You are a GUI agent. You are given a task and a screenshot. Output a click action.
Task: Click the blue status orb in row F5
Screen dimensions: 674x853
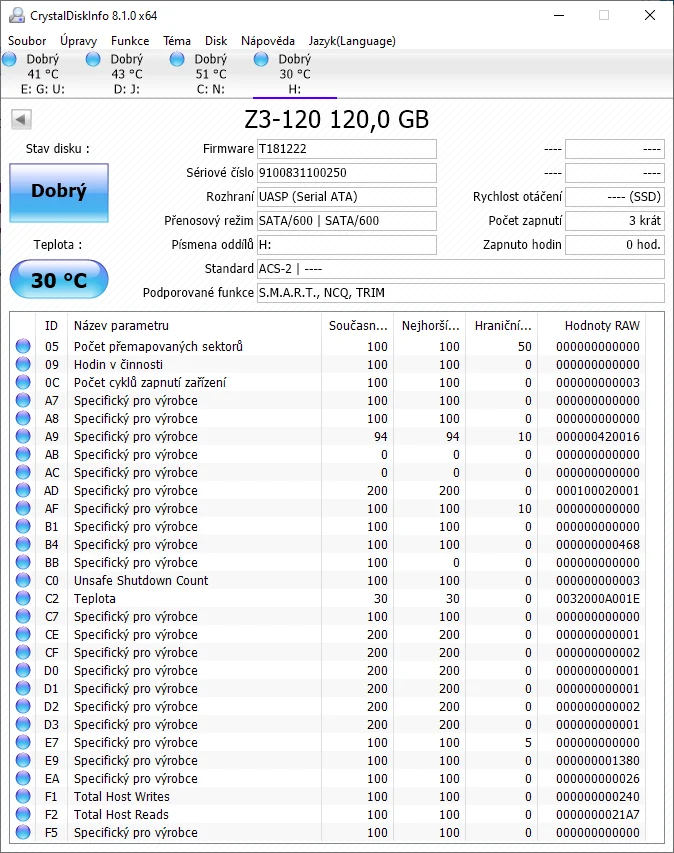coord(23,832)
